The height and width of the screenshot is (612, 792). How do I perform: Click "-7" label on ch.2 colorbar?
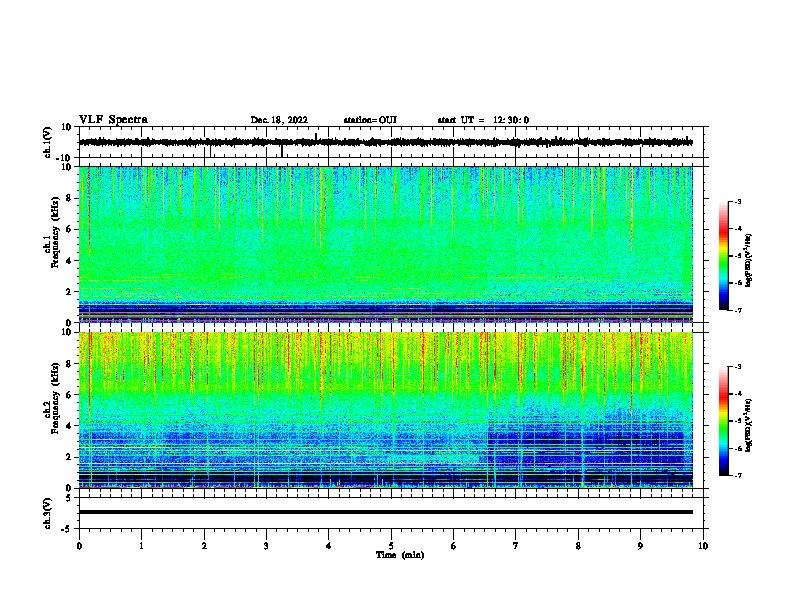(737, 475)
